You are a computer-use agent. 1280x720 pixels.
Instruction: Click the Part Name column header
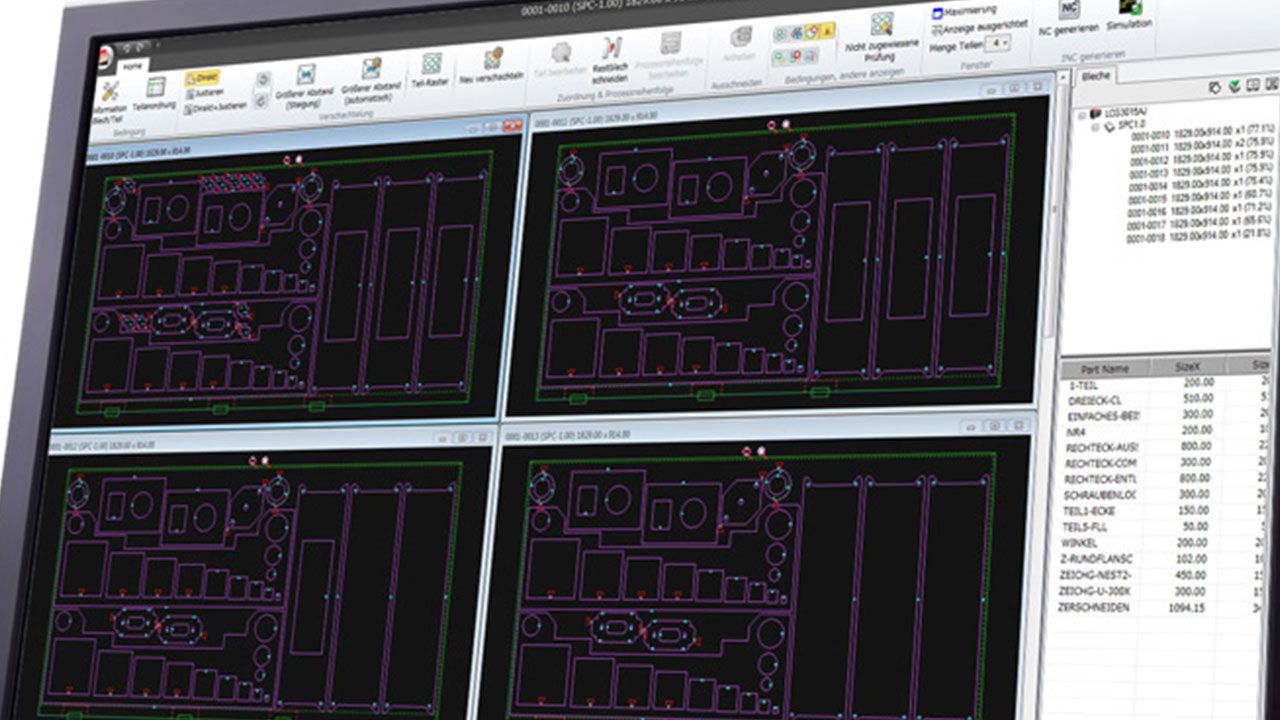1106,369
